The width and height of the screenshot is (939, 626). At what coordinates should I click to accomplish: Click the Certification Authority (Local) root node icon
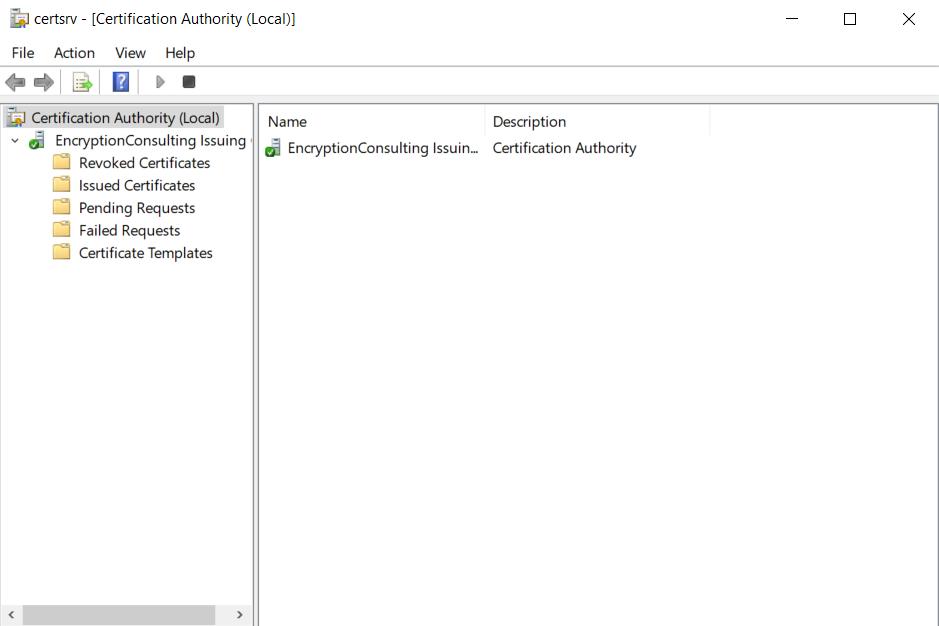[x=17, y=117]
